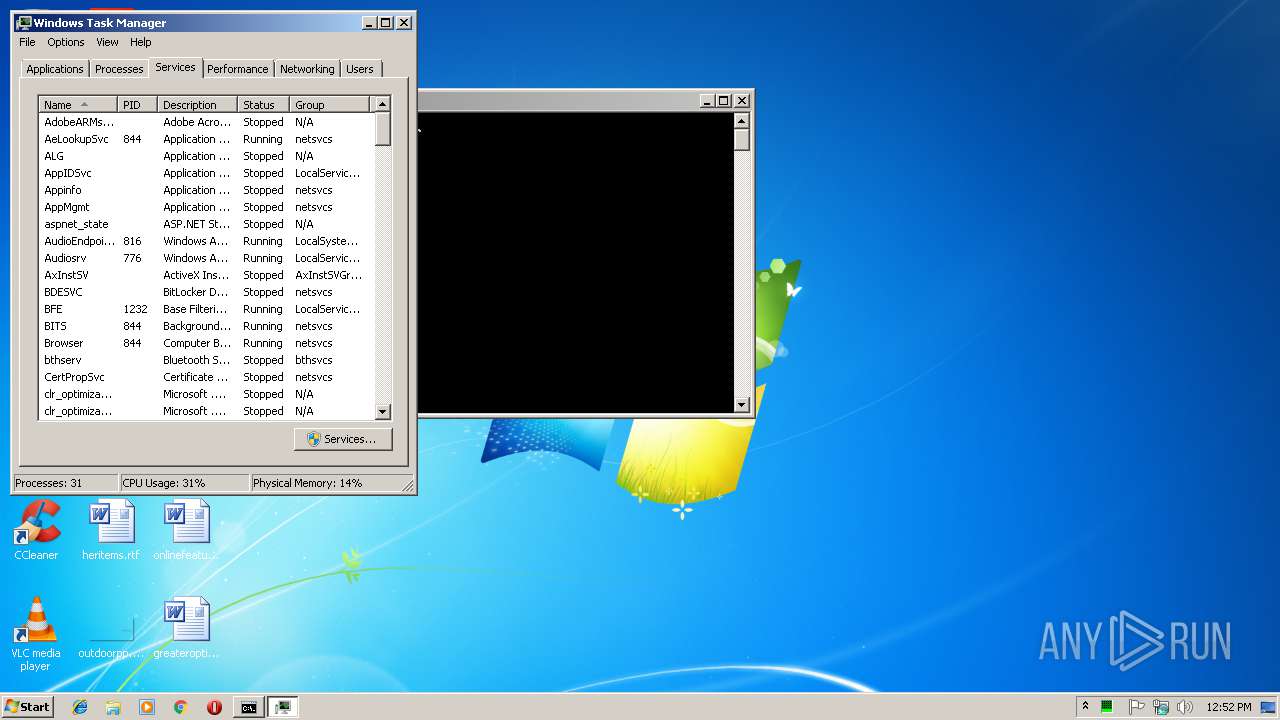
Task: Select the AppMgmt service row
Action: (x=205, y=207)
